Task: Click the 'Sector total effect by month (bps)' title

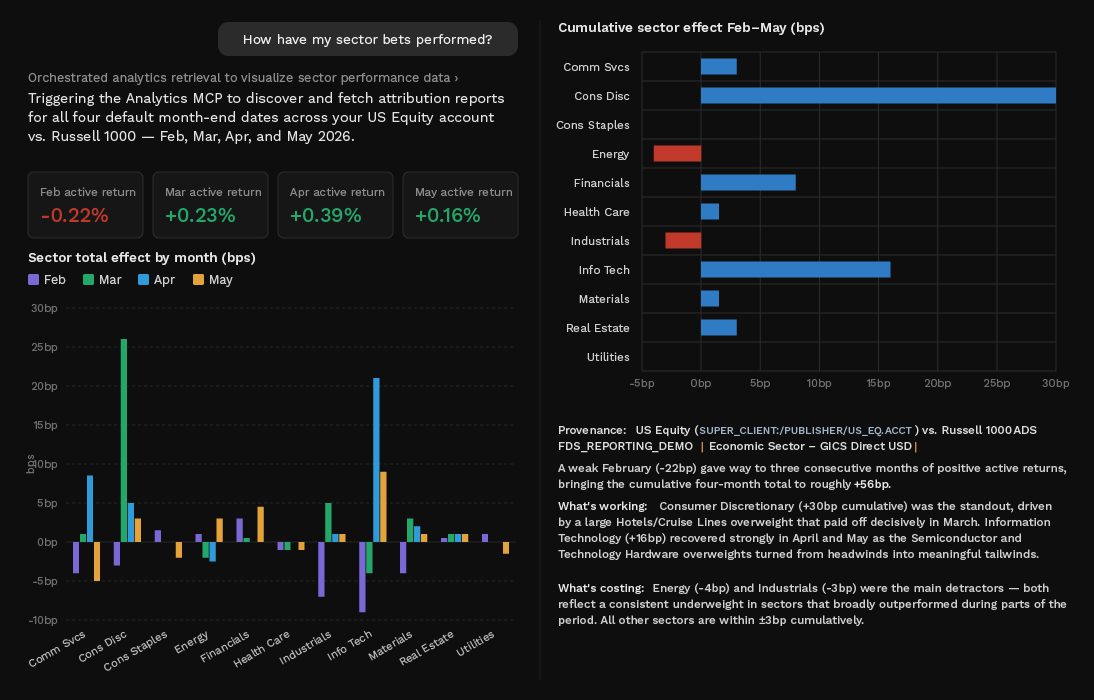Action: pos(142,258)
